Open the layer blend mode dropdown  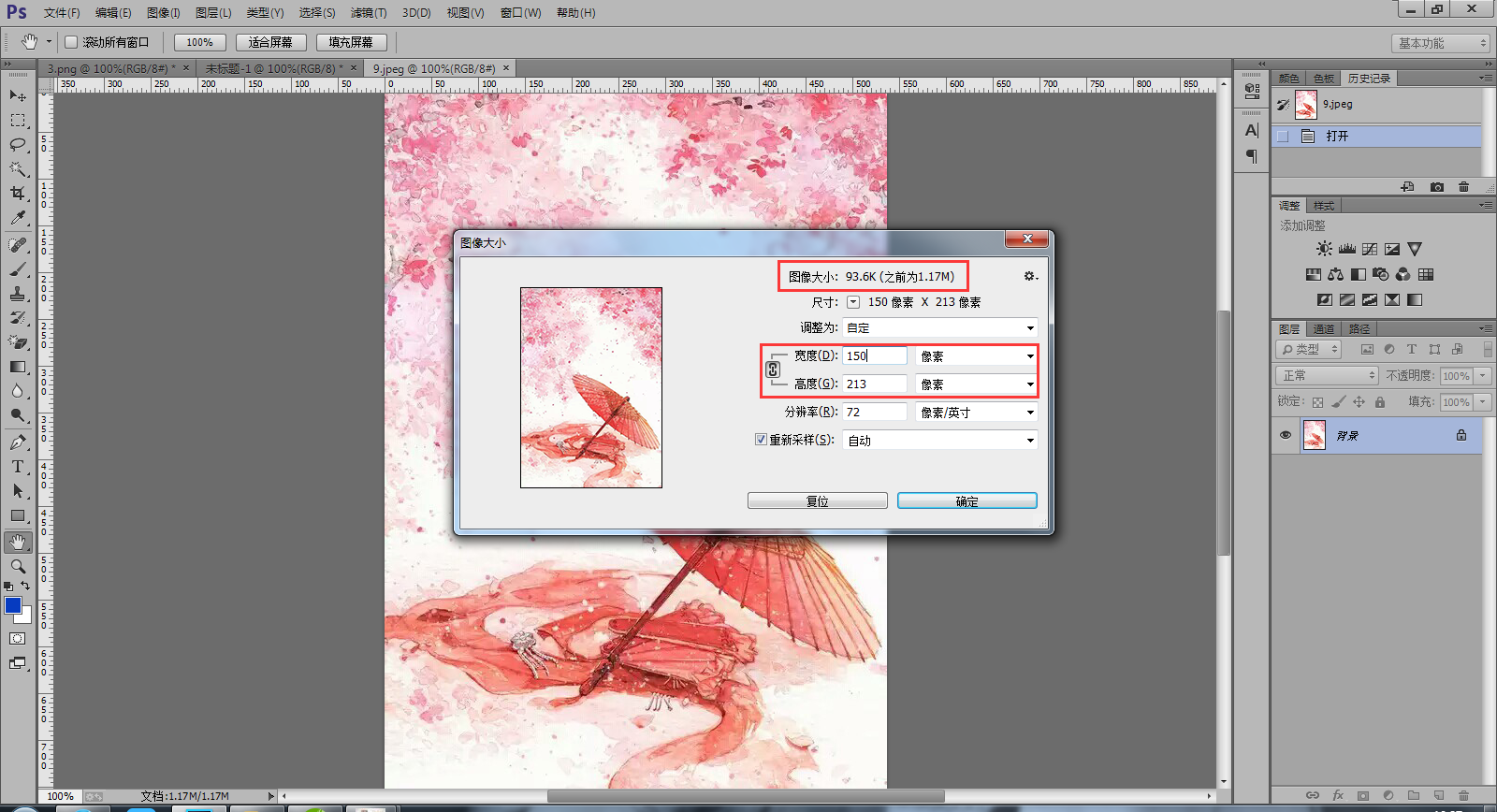(1327, 375)
